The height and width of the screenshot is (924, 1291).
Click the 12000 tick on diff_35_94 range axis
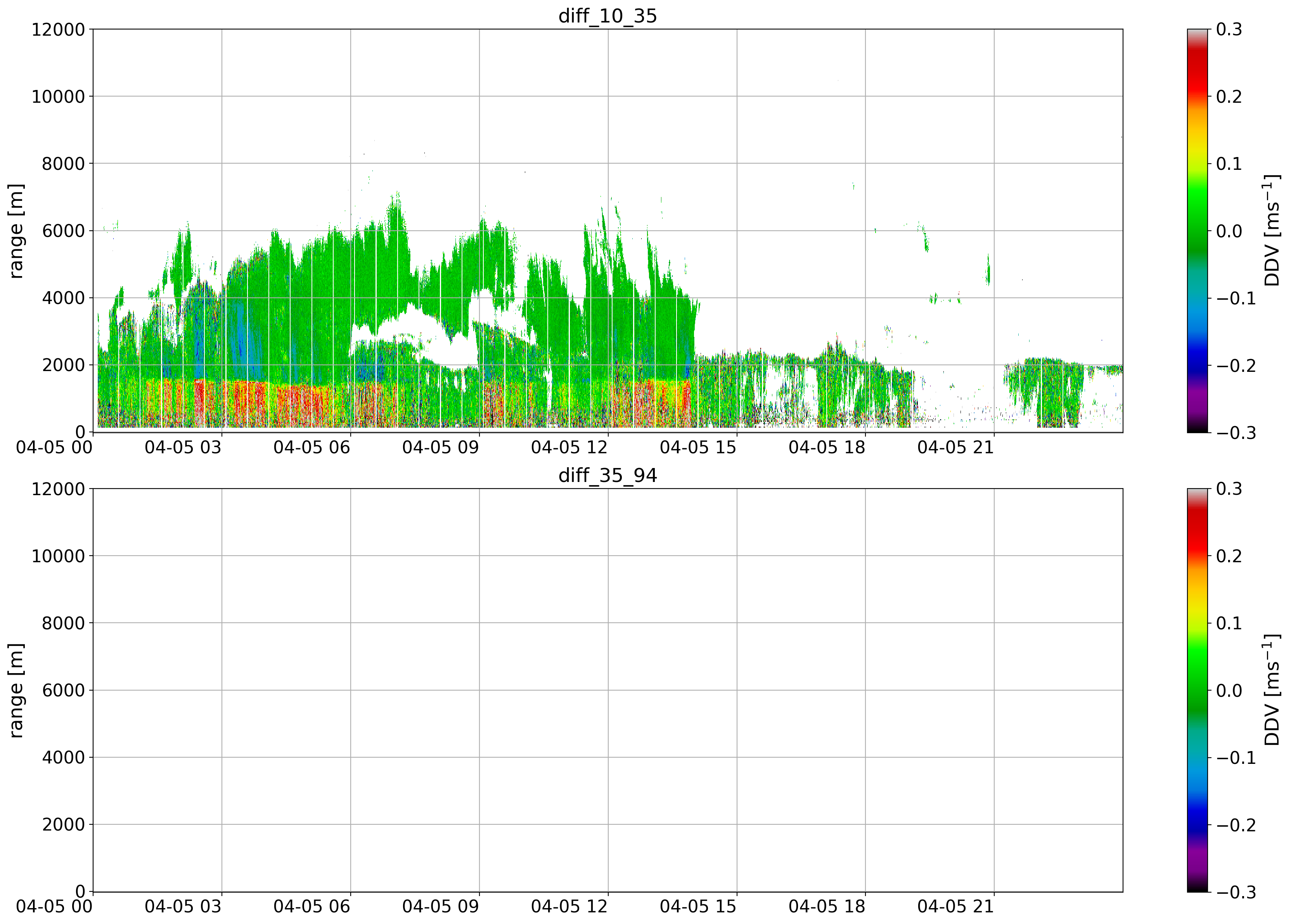(58, 489)
